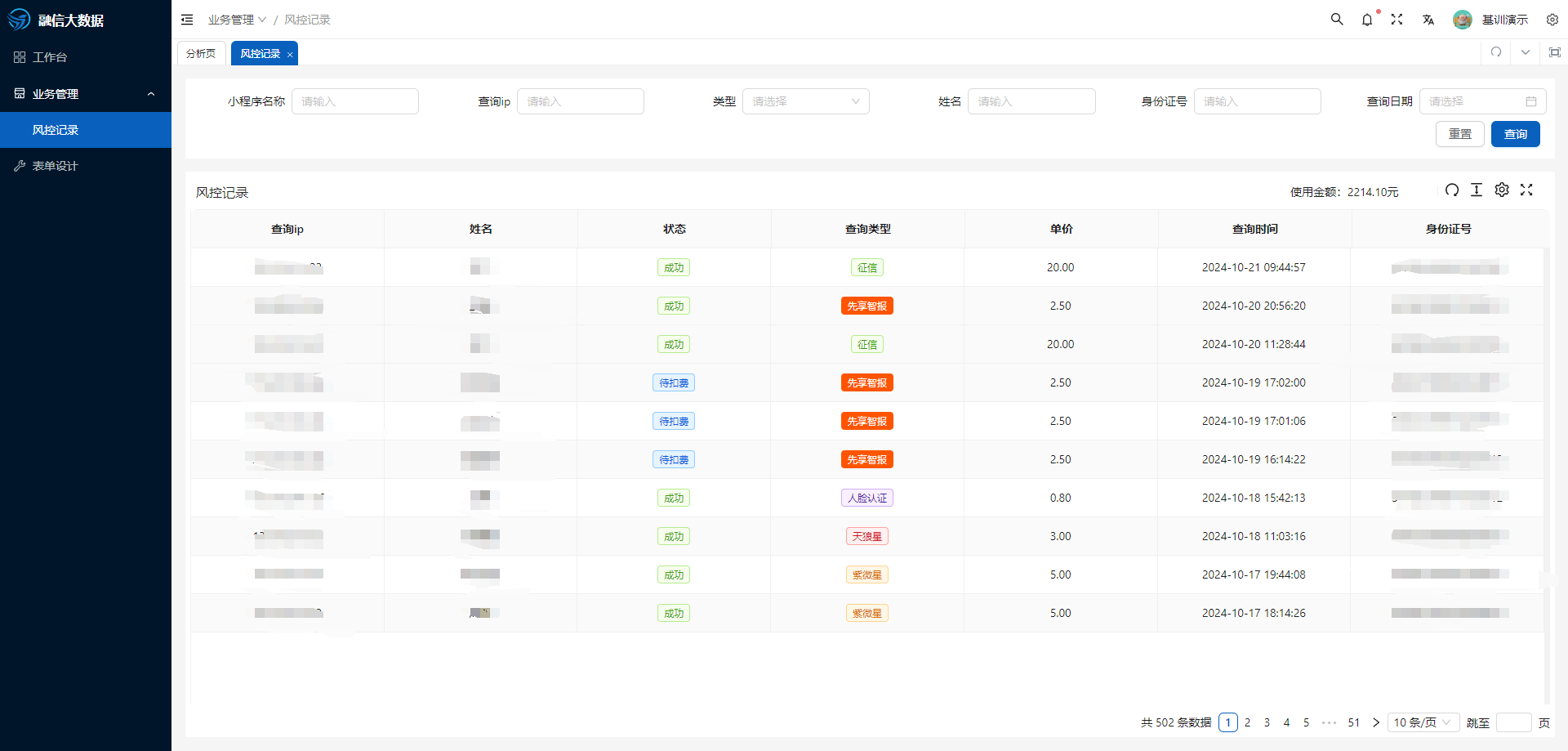Open tab actions dropdown chevron

point(1526,52)
